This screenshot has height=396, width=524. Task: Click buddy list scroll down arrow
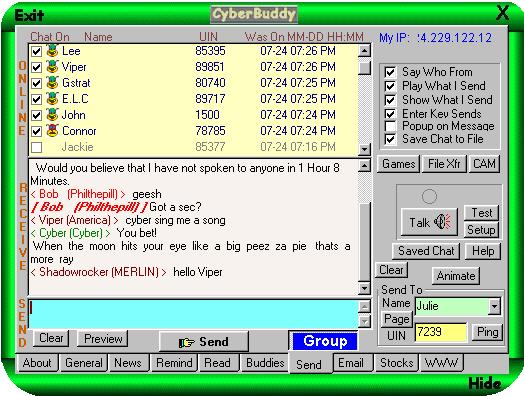364,148
